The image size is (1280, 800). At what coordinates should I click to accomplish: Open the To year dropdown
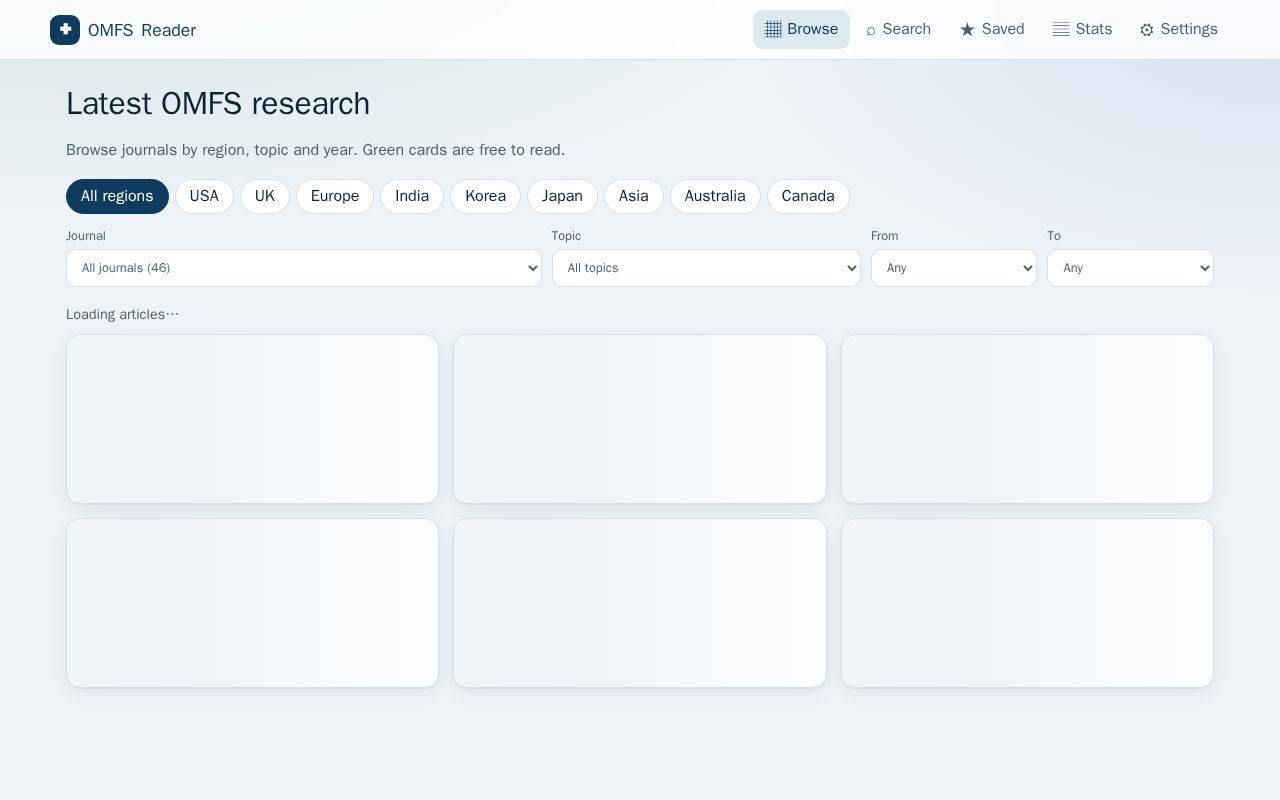1130,268
